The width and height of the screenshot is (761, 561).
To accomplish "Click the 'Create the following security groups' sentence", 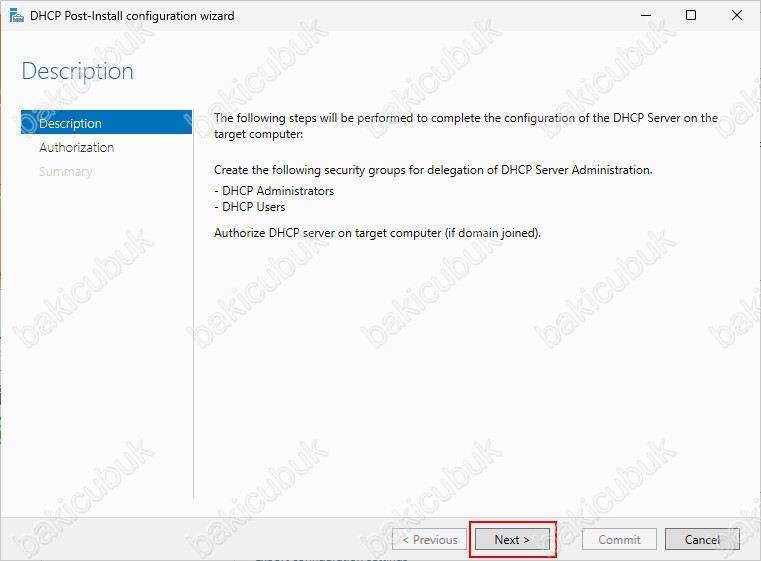I will (433, 170).
